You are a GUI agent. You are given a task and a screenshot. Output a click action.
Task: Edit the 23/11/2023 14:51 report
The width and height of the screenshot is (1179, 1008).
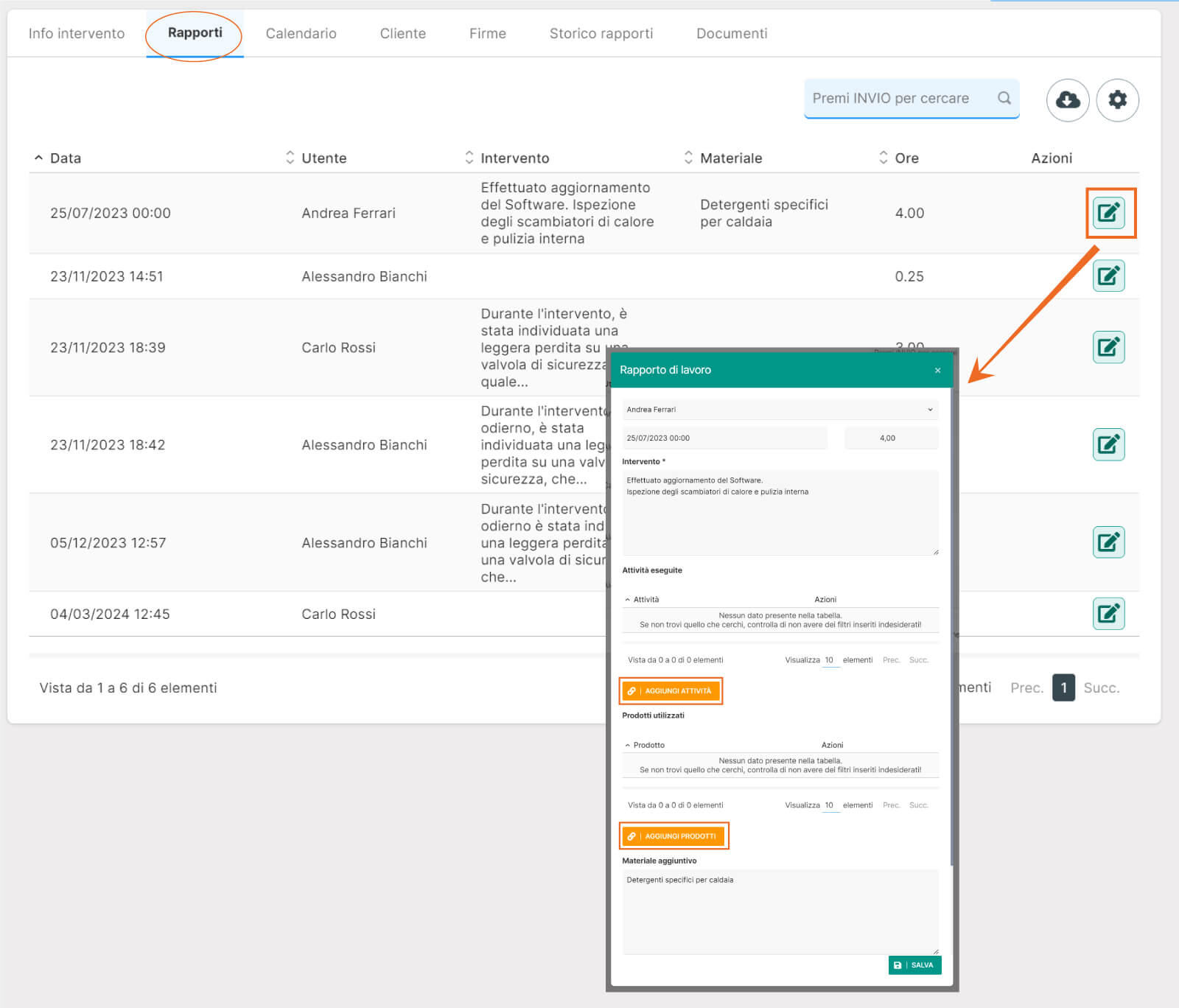coord(1108,276)
